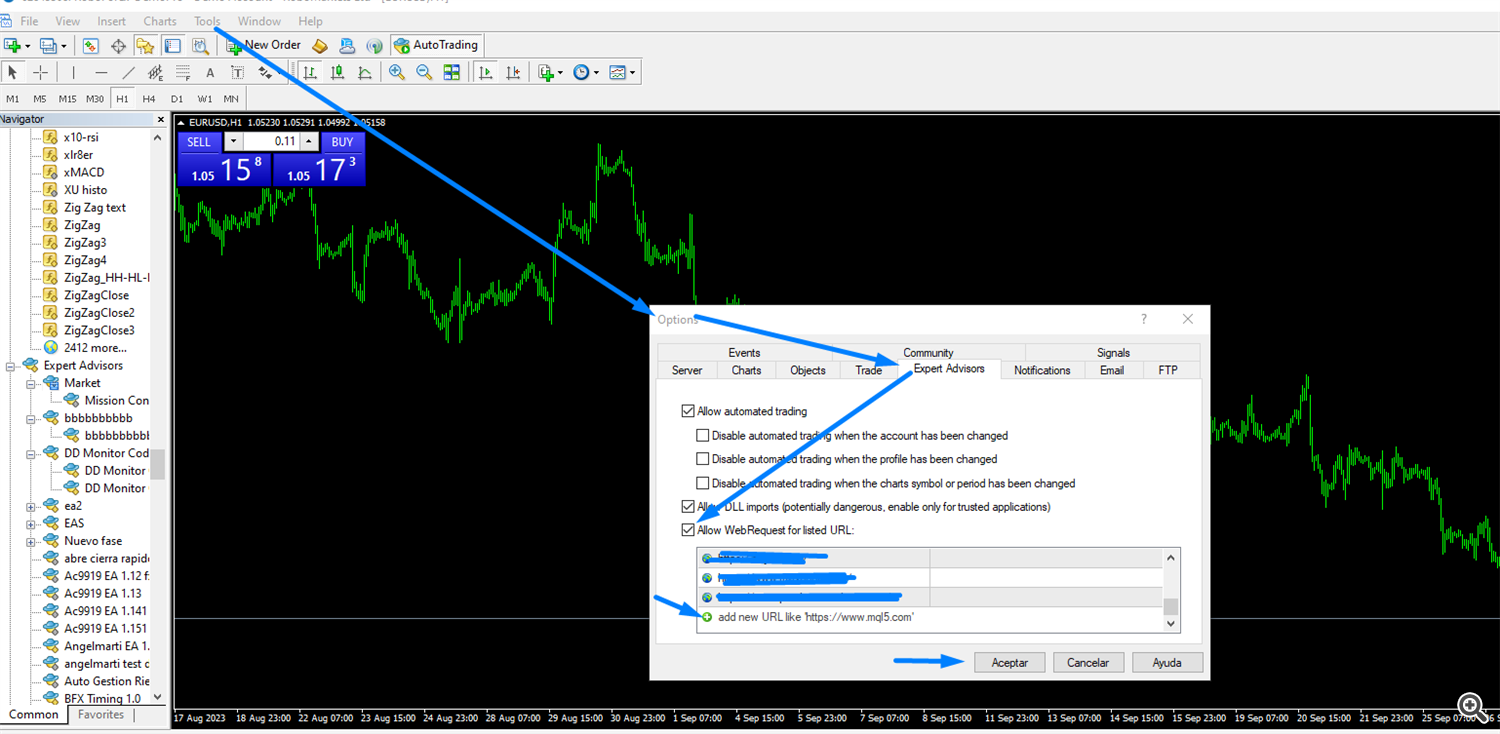Select the Crosshair cursor tool
Image resolution: width=1500 pixels, height=734 pixels.
[x=40, y=72]
